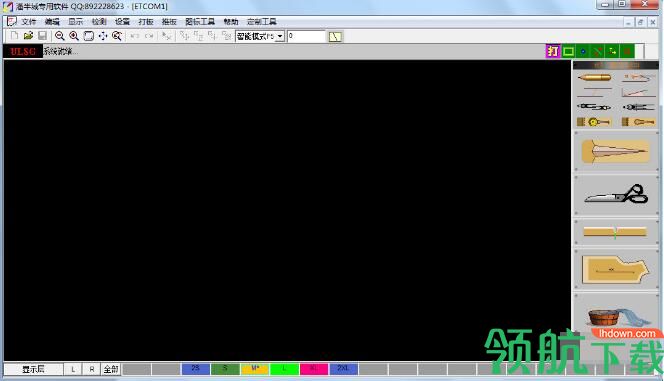Select the right tape measure tool

pyautogui.click(x=638, y=122)
